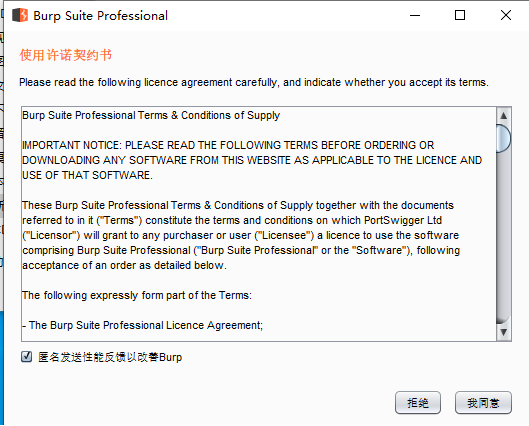The image size is (529, 426).
Task: Click the licence scrollbar up arrow
Action: (x=504, y=116)
